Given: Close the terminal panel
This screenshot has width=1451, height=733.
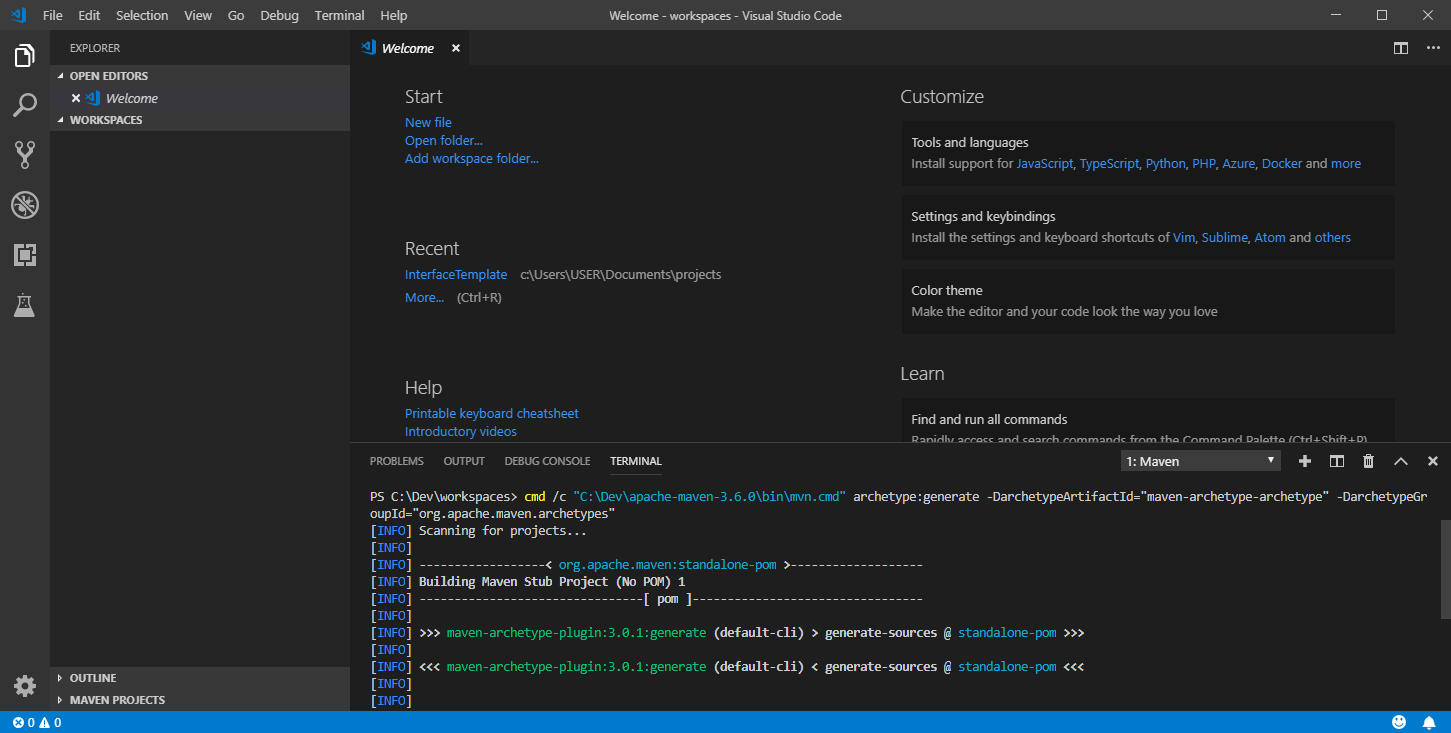Looking at the screenshot, I should pos(1432,461).
